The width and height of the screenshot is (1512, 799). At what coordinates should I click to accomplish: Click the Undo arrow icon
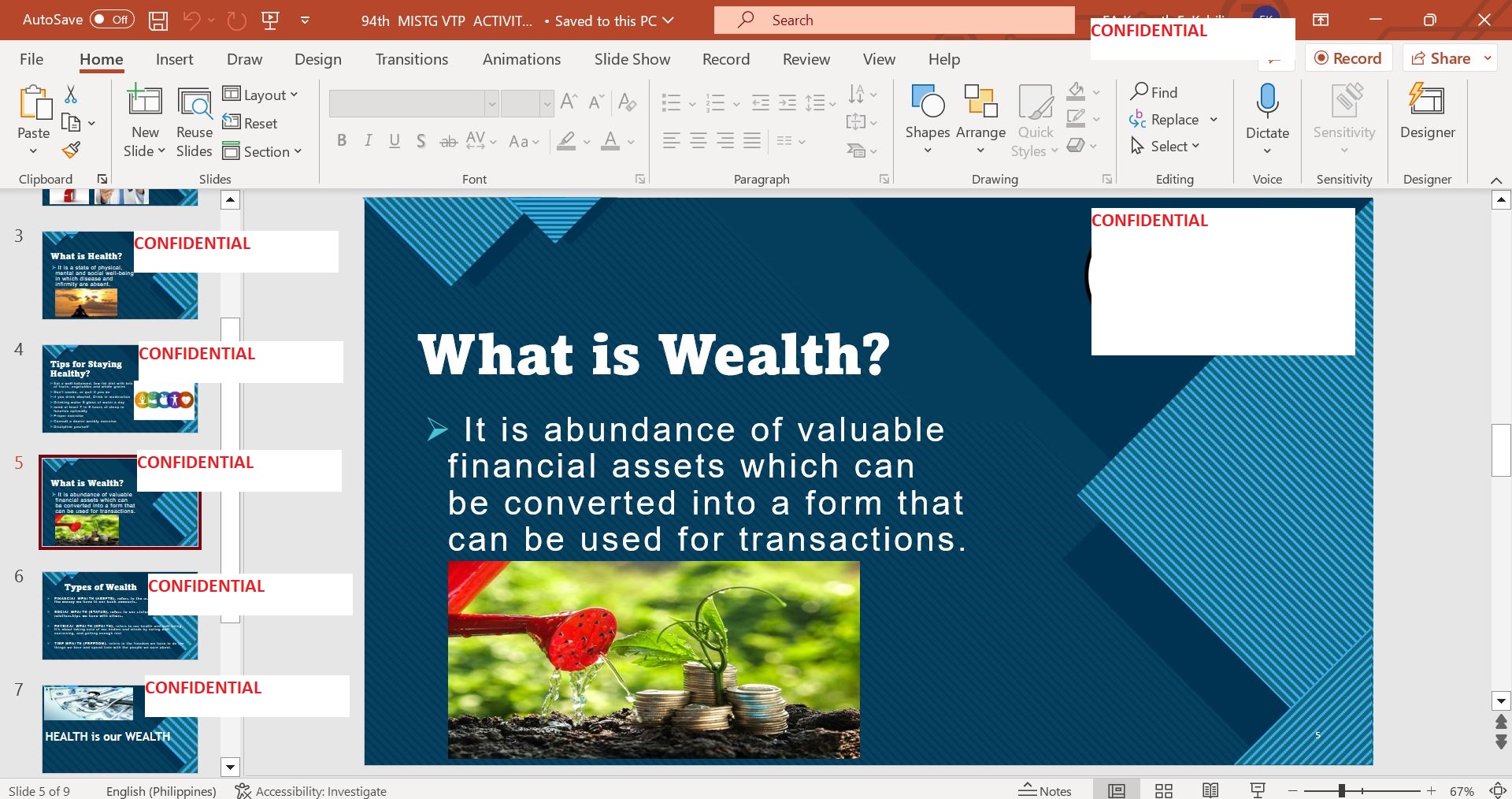pyautogui.click(x=191, y=20)
